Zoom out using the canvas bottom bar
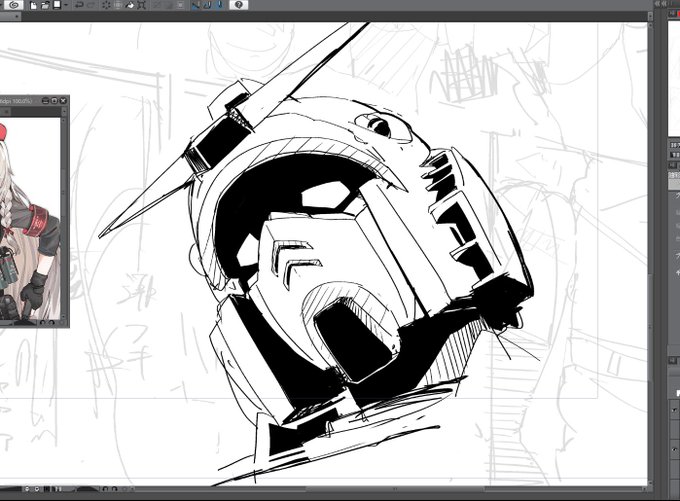 click(27, 489)
